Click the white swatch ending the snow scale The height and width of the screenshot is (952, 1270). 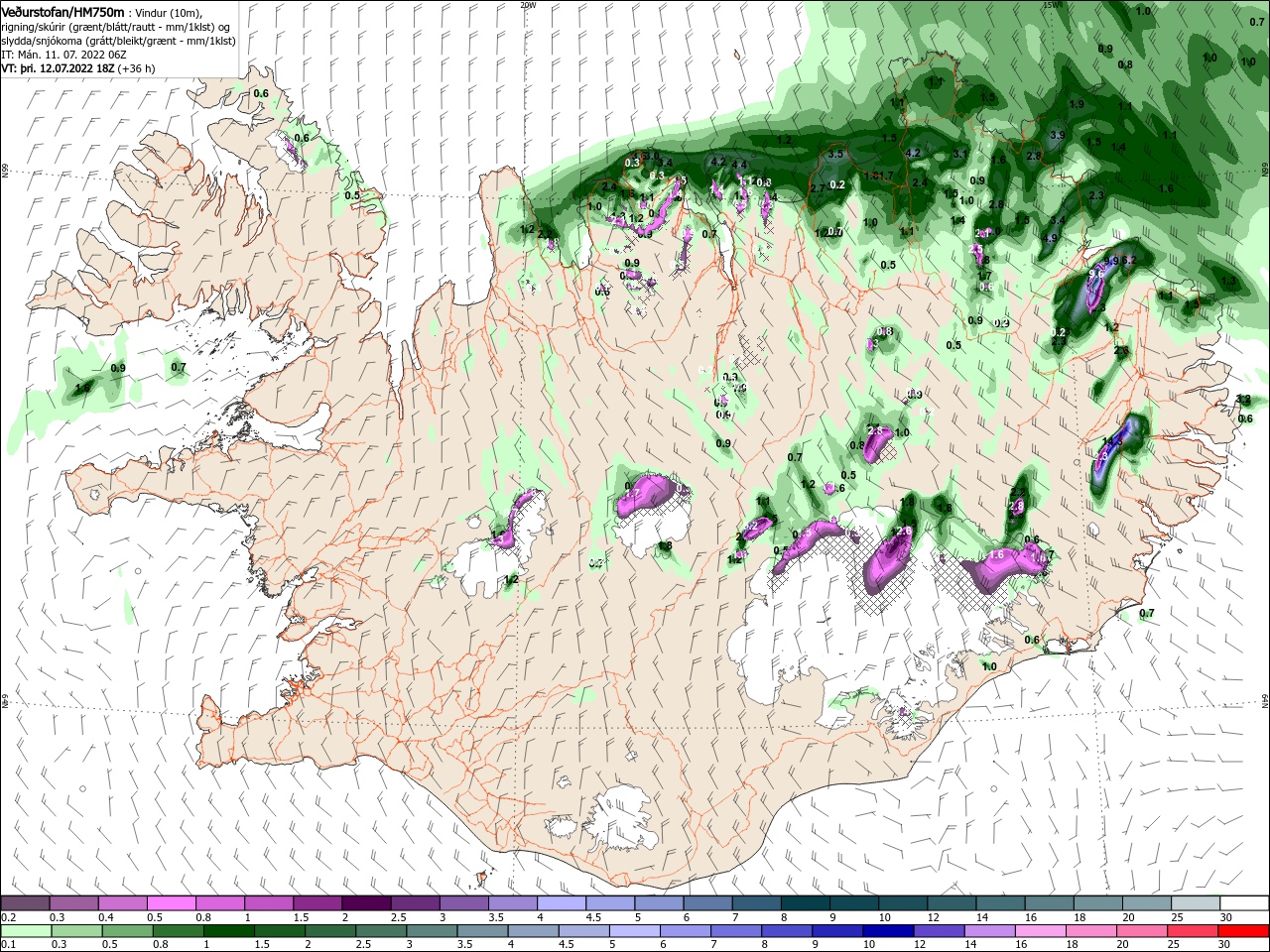1243,903
